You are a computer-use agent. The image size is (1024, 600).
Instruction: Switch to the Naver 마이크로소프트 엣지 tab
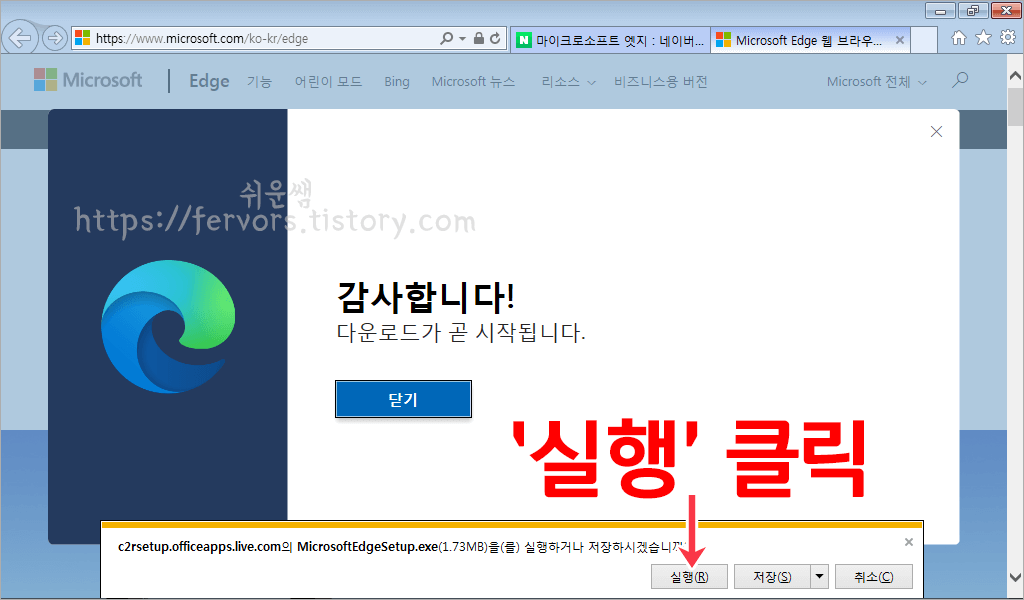coord(611,40)
